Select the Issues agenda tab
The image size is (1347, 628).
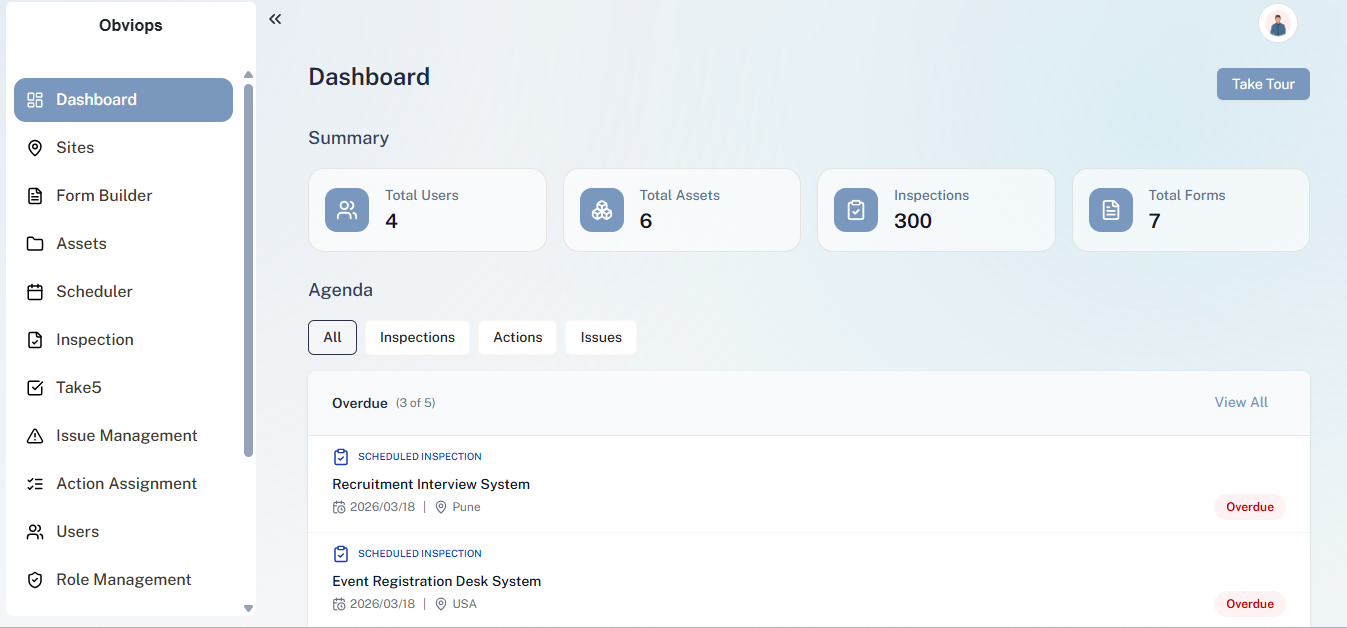[600, 337]
